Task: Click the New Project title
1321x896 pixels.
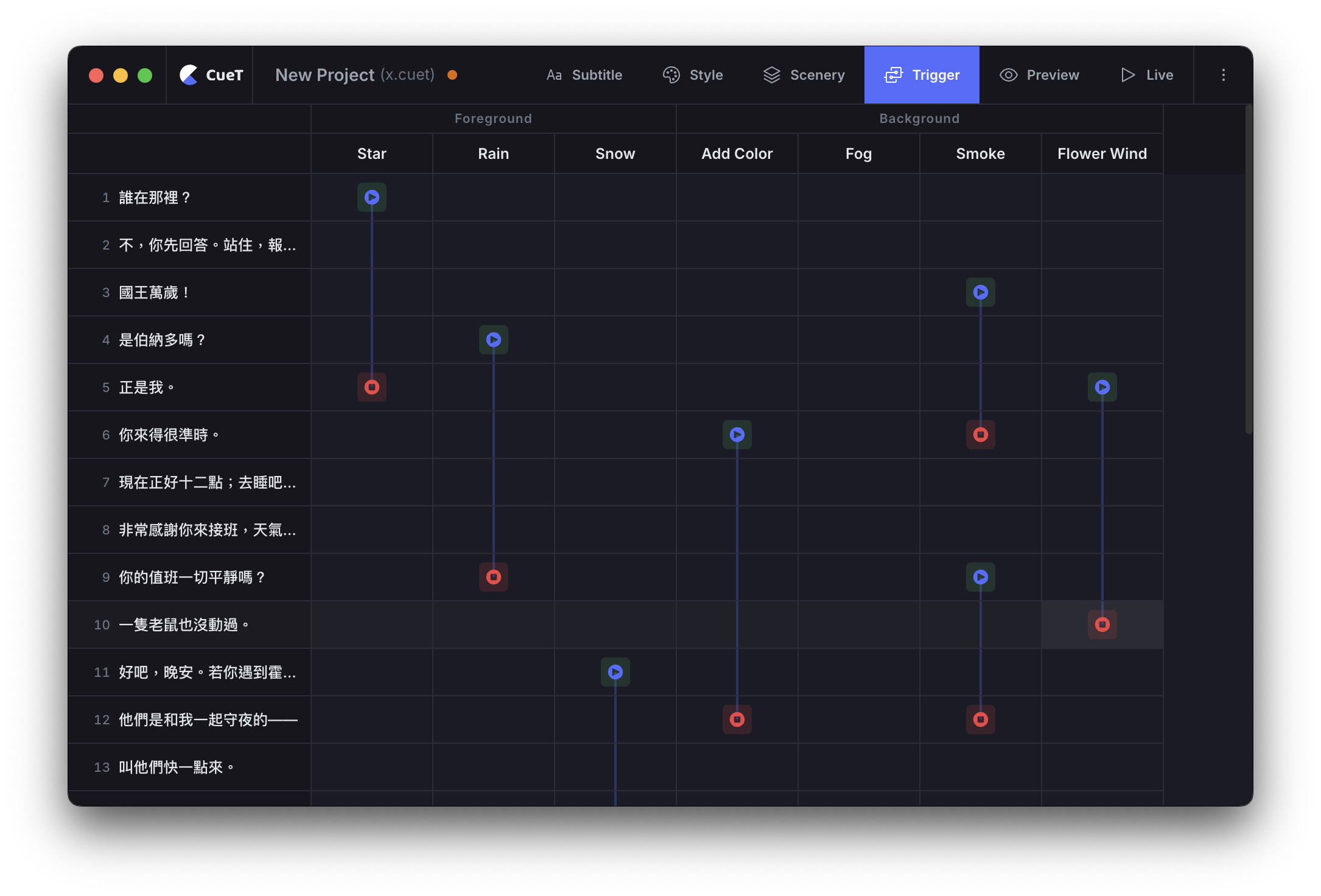Action: pyautogui.click(x=324, y=75)
